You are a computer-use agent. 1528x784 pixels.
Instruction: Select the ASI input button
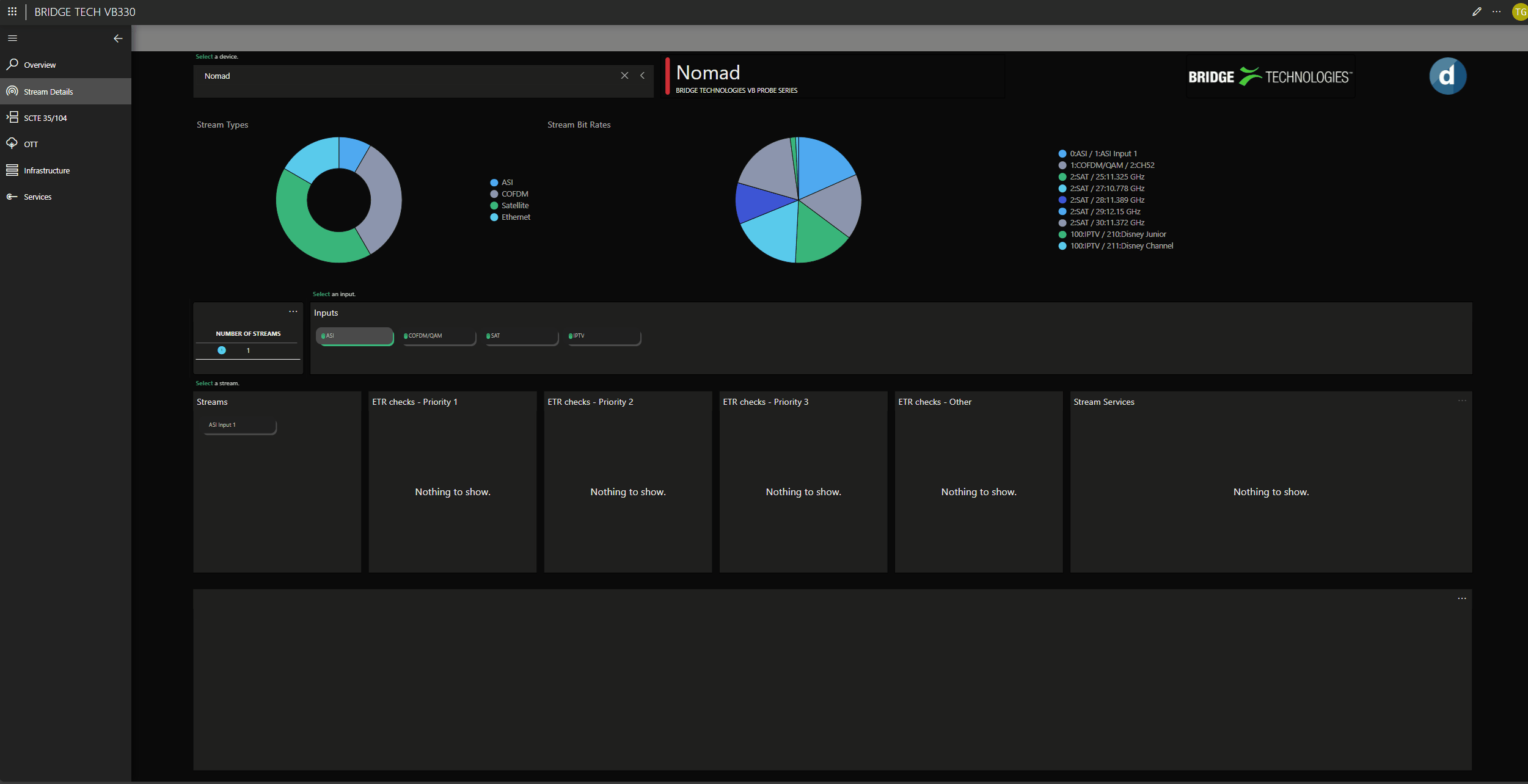tap(354, 336)
